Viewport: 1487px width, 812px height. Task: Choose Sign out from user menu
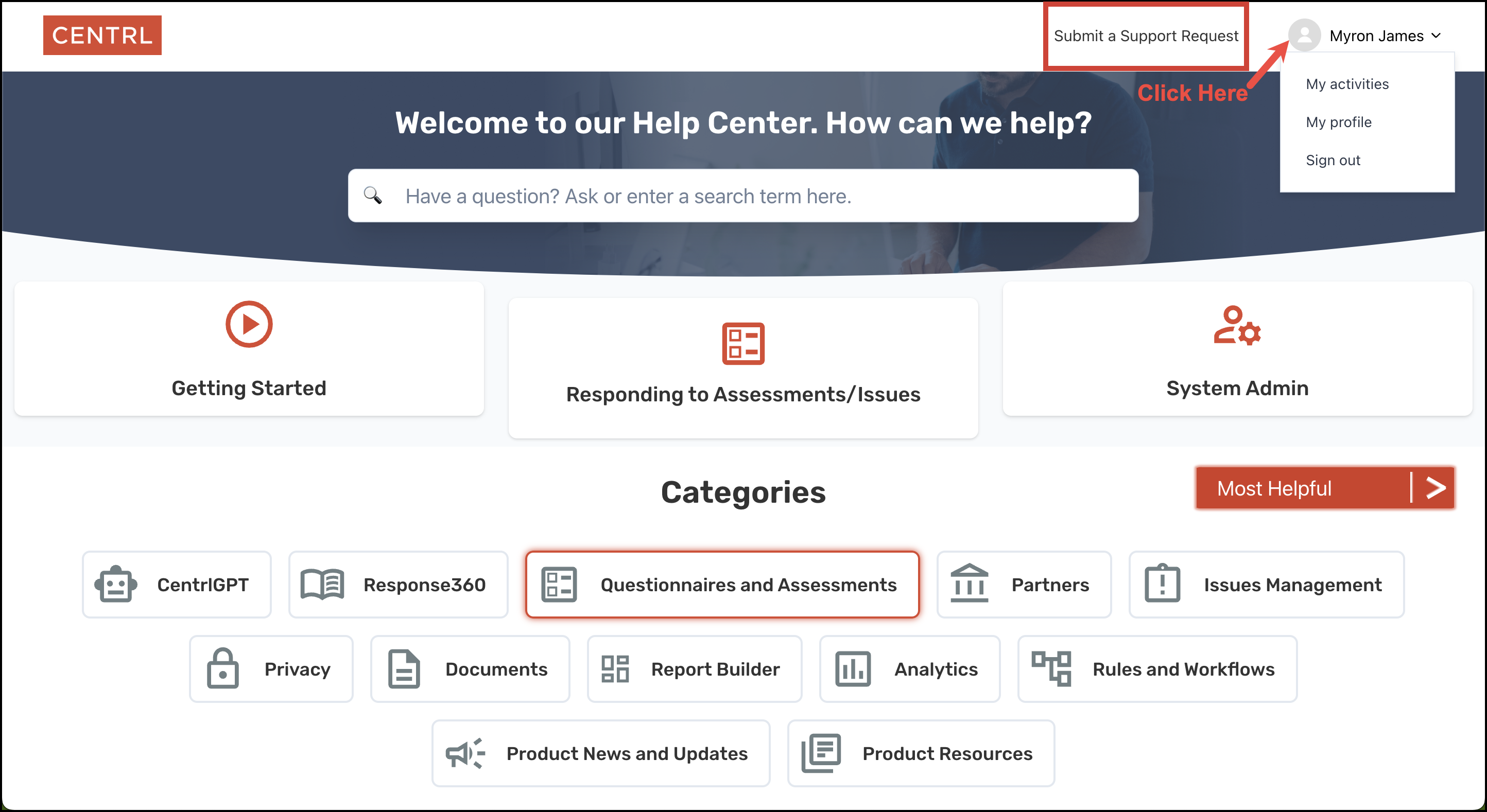[1333, 161]
